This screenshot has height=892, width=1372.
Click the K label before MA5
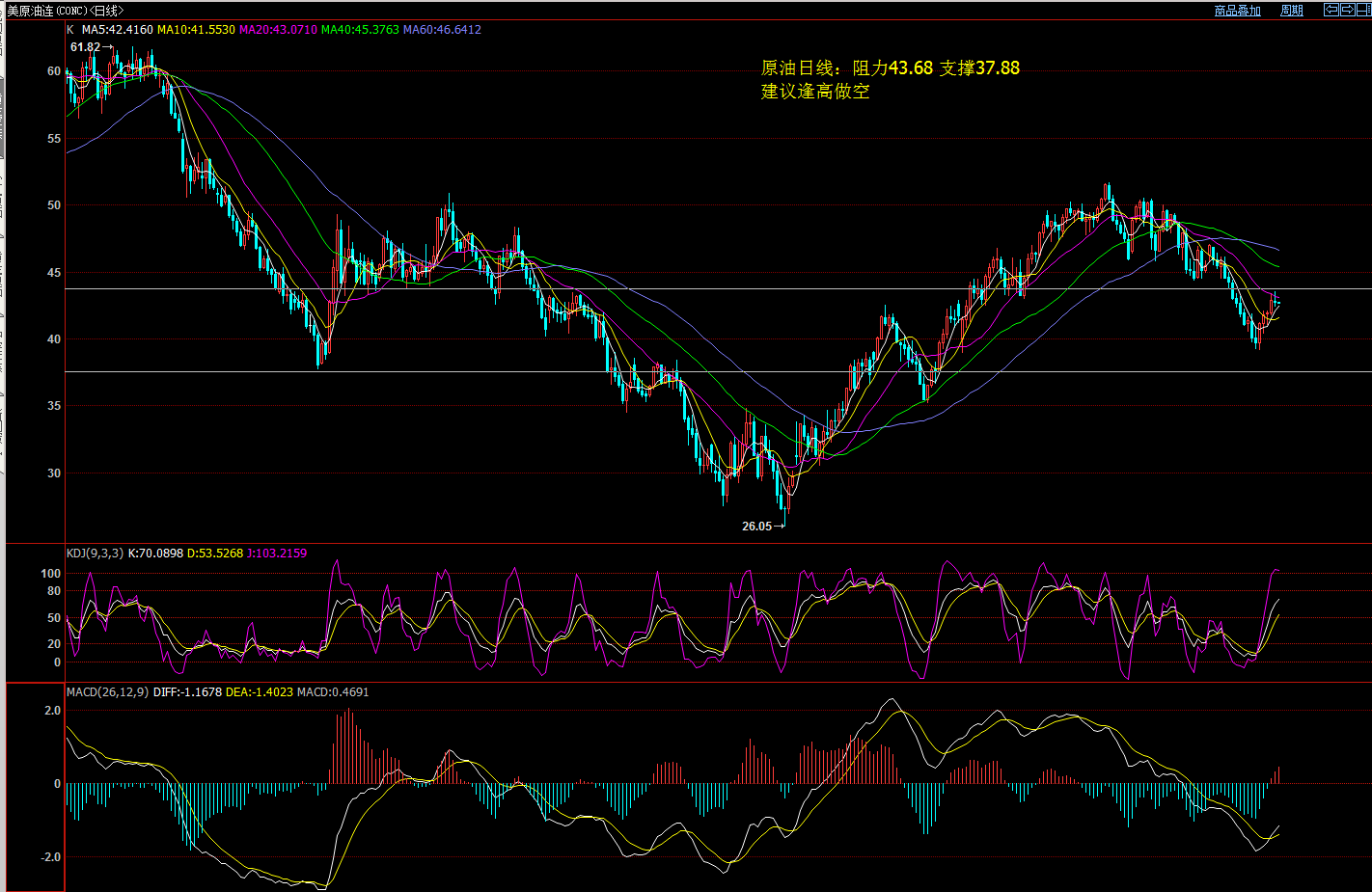(x=70, y=30)
